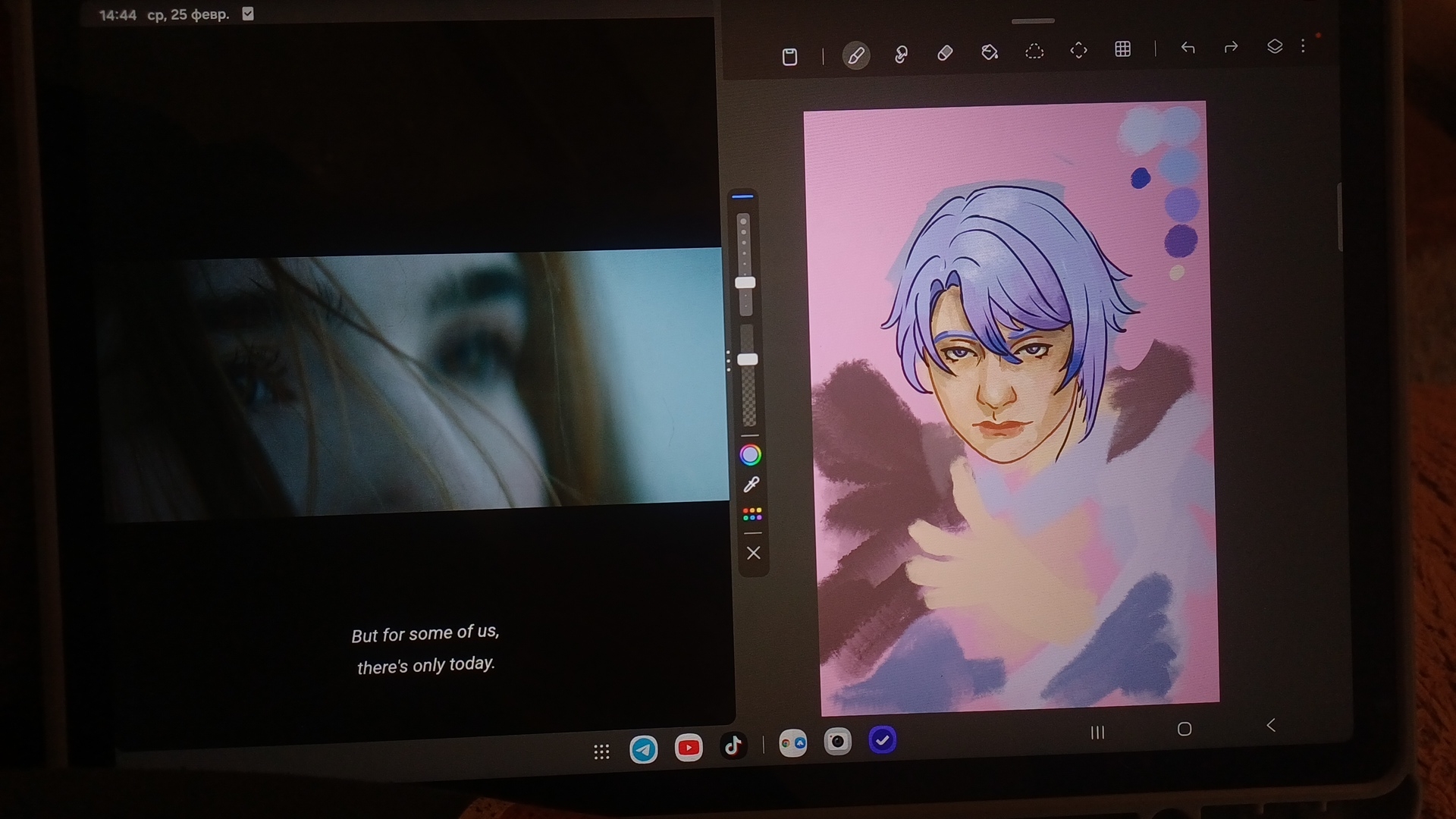
Task: Toggle the canvas grid guide
Action: [1123, 49]
